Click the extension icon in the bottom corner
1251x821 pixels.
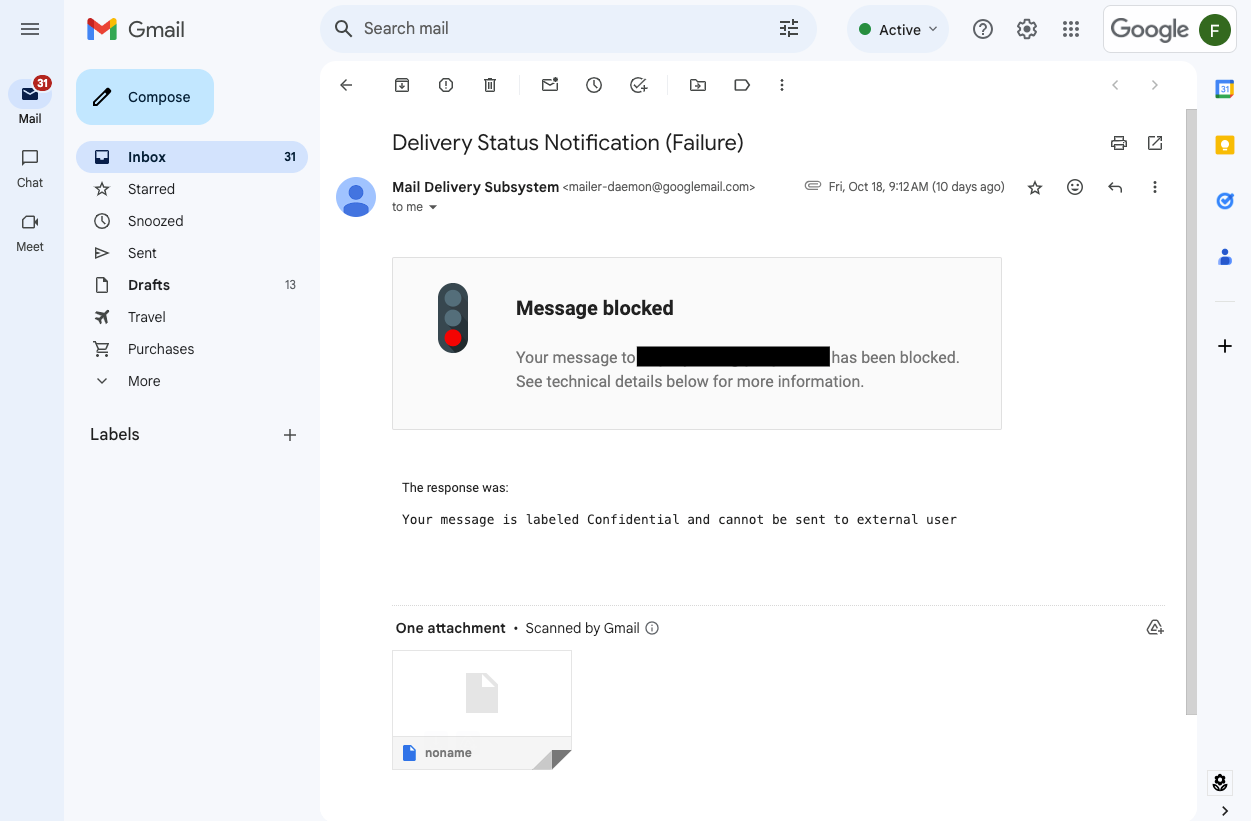pos(1219,782)
